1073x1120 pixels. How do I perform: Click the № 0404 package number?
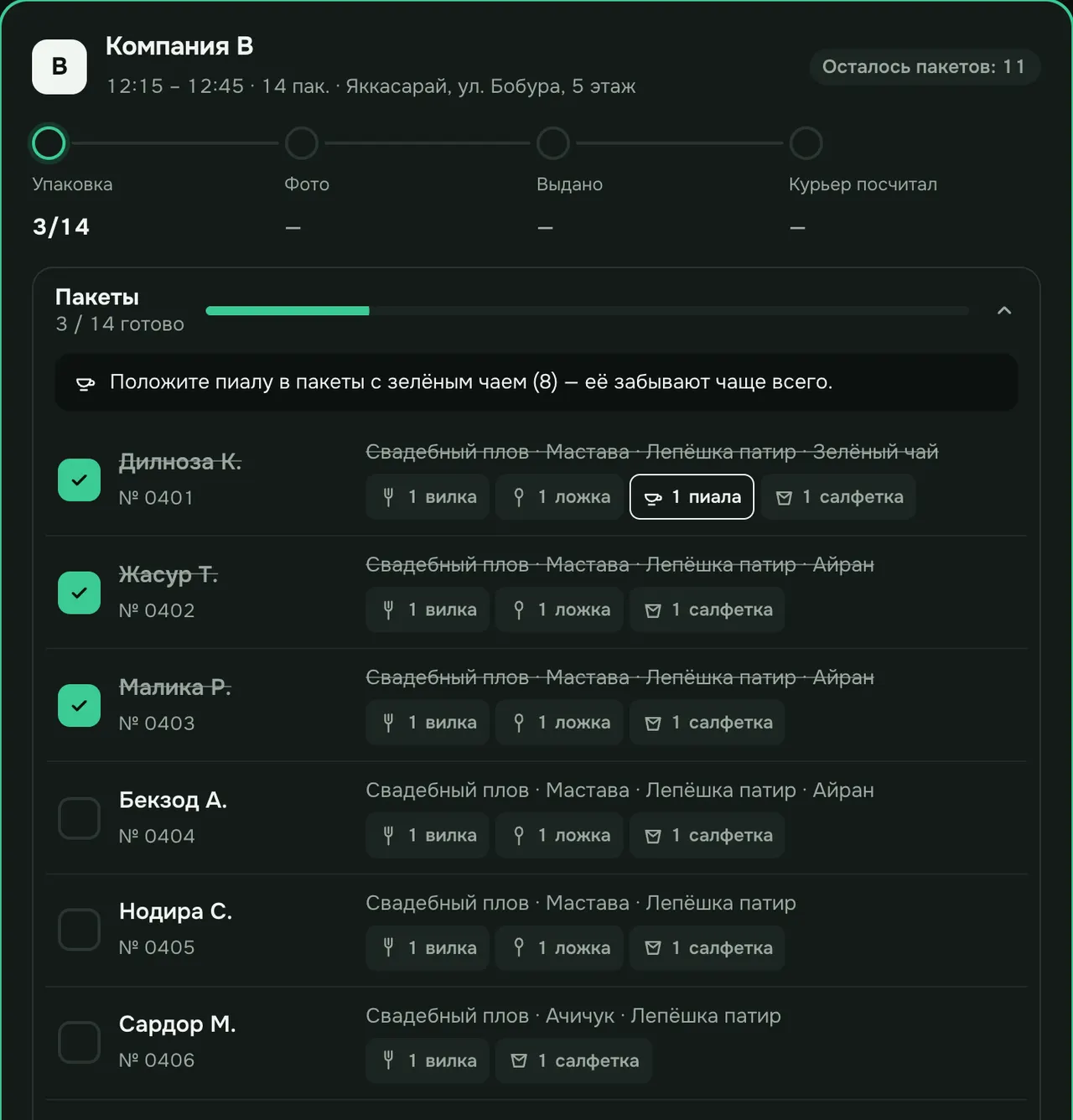click(157, 837)
